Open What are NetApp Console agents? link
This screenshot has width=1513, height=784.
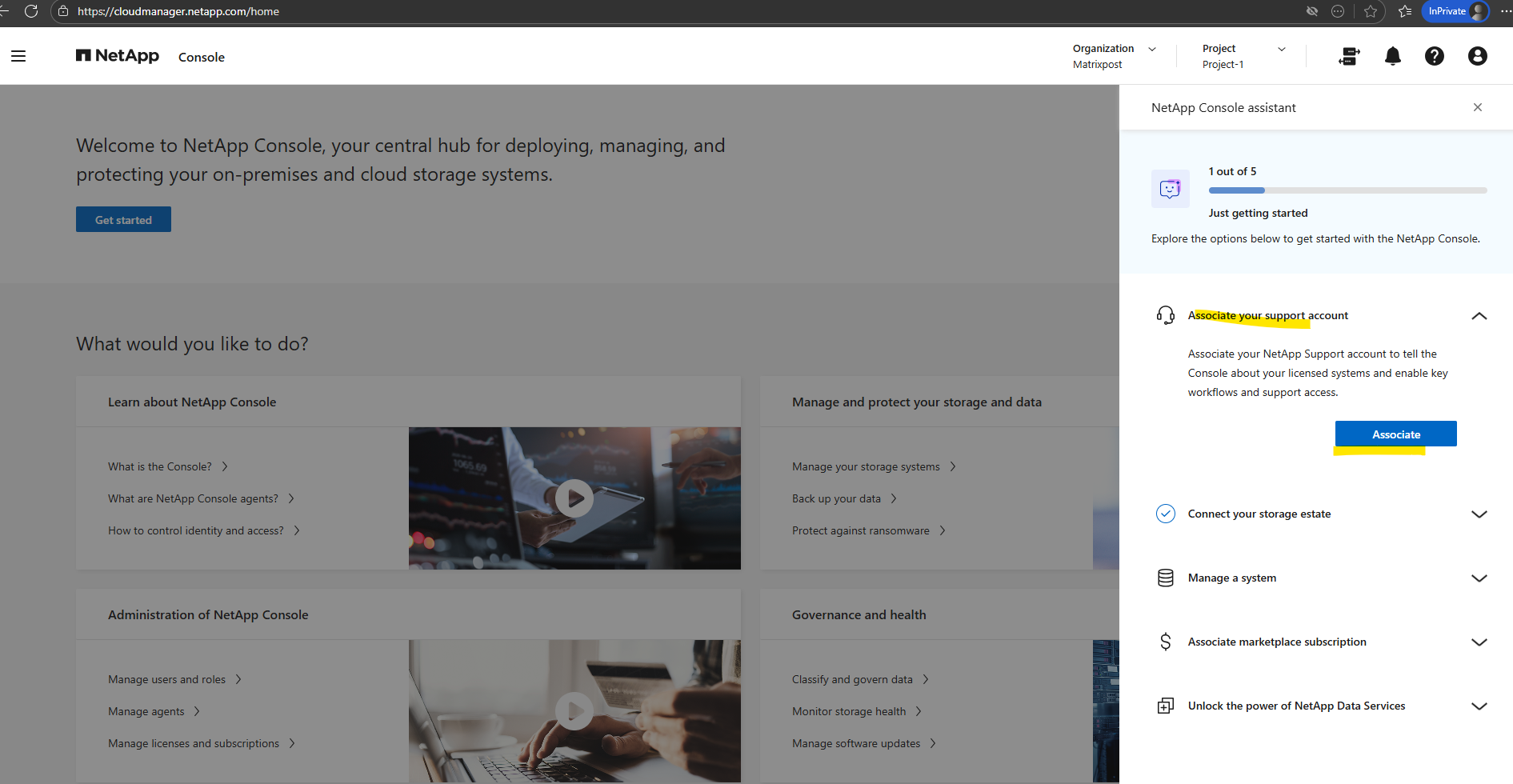(202, 498)
